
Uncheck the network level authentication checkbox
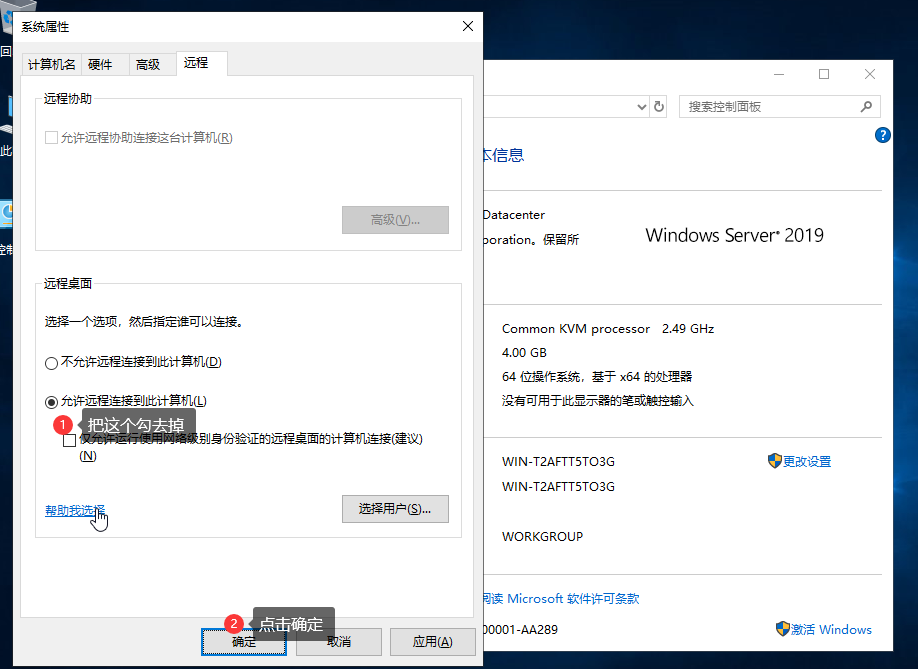[70, 440]
